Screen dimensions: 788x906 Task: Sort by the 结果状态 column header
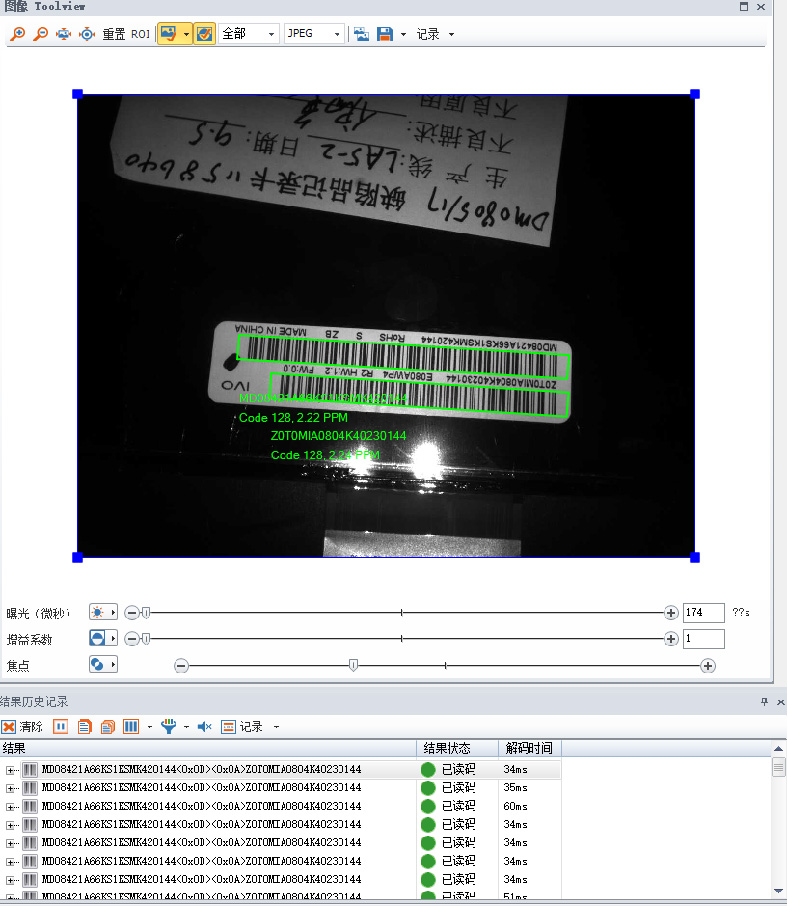tap(458, 748)
